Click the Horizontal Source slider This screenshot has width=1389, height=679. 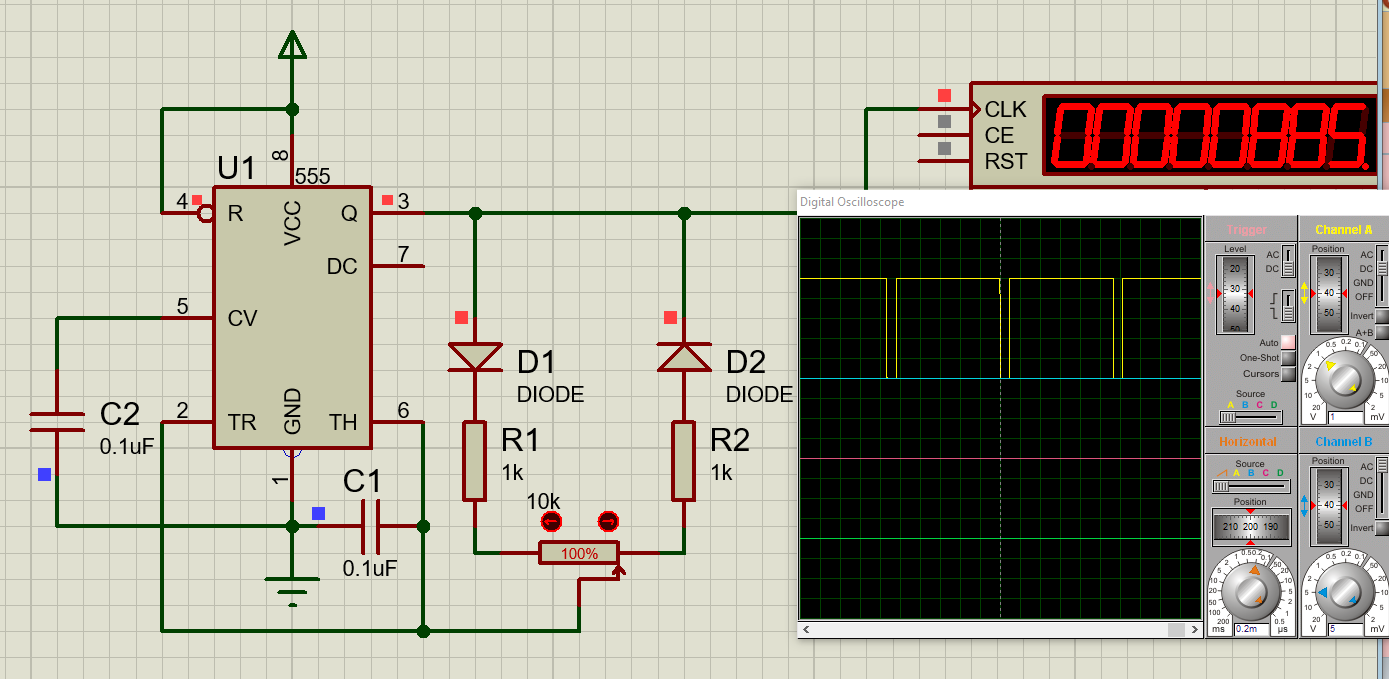(1248, 486)
